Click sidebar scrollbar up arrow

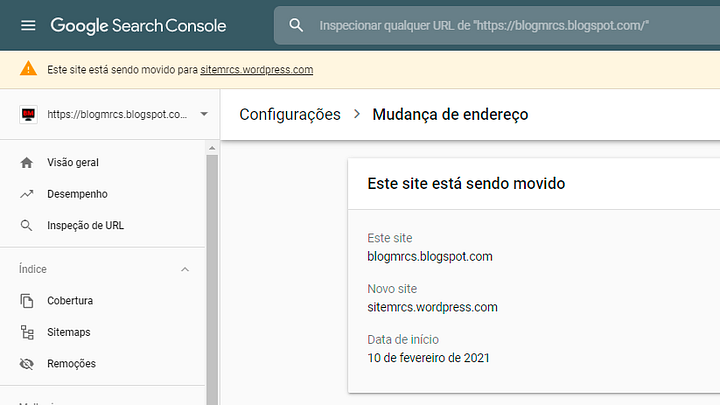click(x=212, y=148)
